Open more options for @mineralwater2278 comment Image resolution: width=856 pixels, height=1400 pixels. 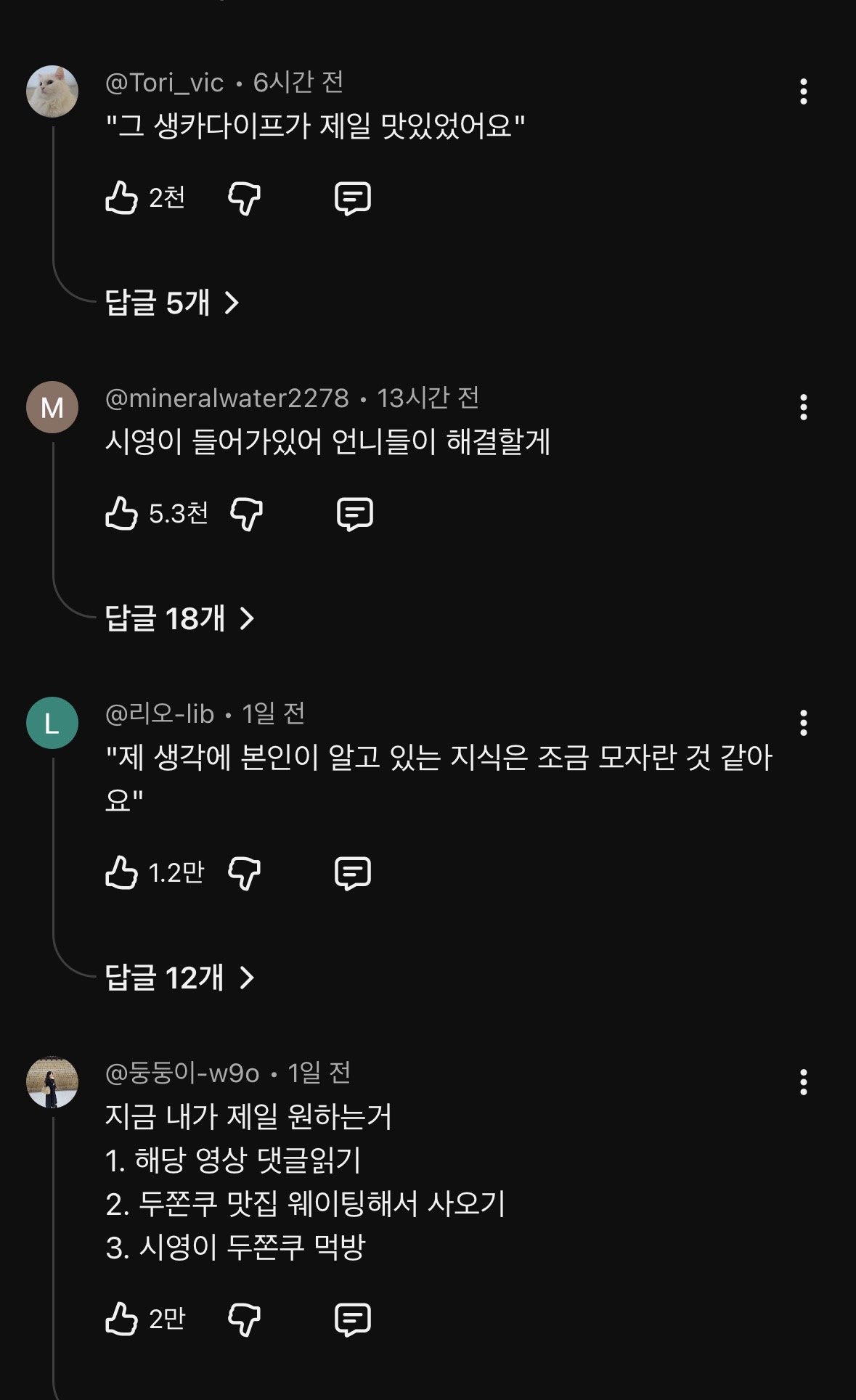coord(803,407)
